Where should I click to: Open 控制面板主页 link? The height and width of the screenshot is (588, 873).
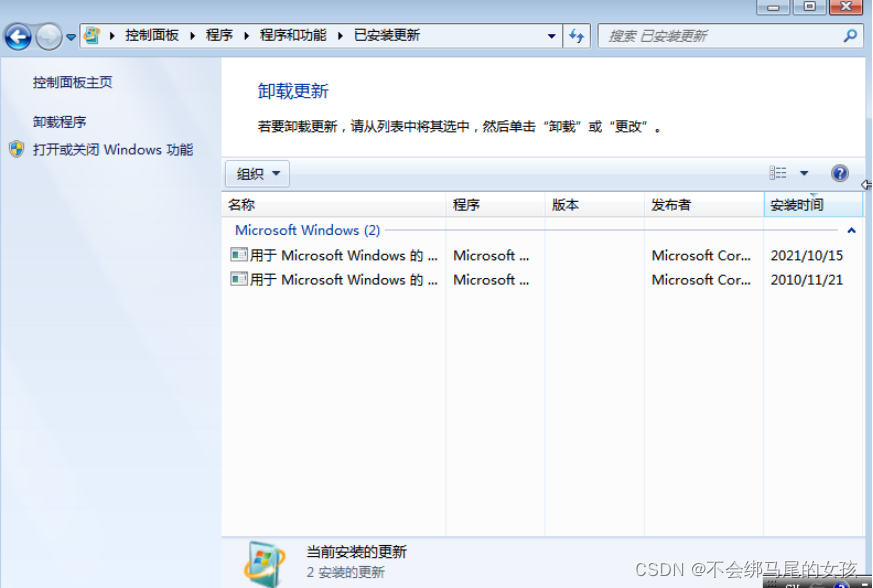coord(72,82)
